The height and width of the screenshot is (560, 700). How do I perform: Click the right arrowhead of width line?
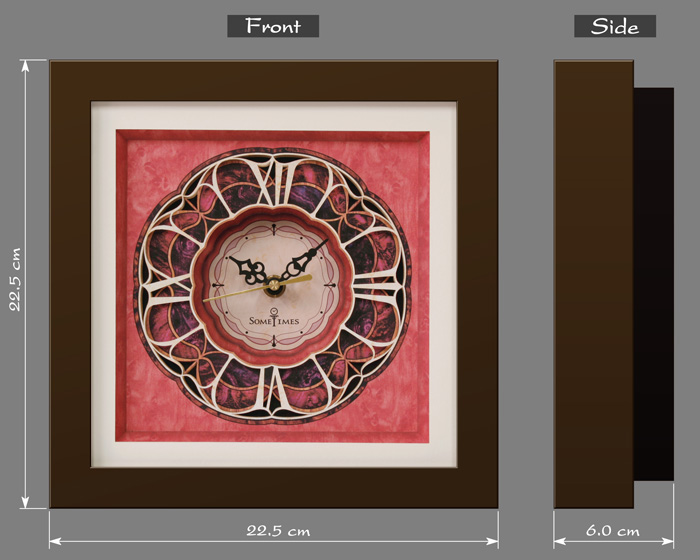click(492, 541)
